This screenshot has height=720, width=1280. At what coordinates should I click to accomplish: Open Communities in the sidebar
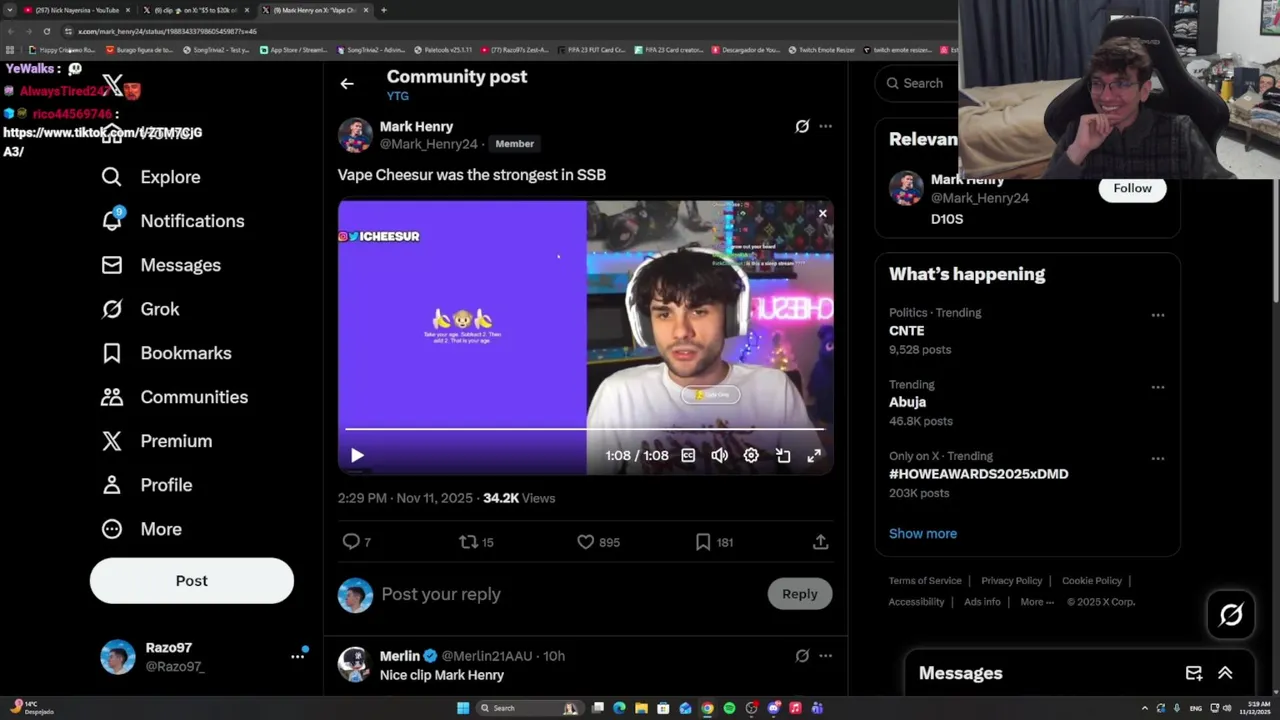[x=174, y=397]
